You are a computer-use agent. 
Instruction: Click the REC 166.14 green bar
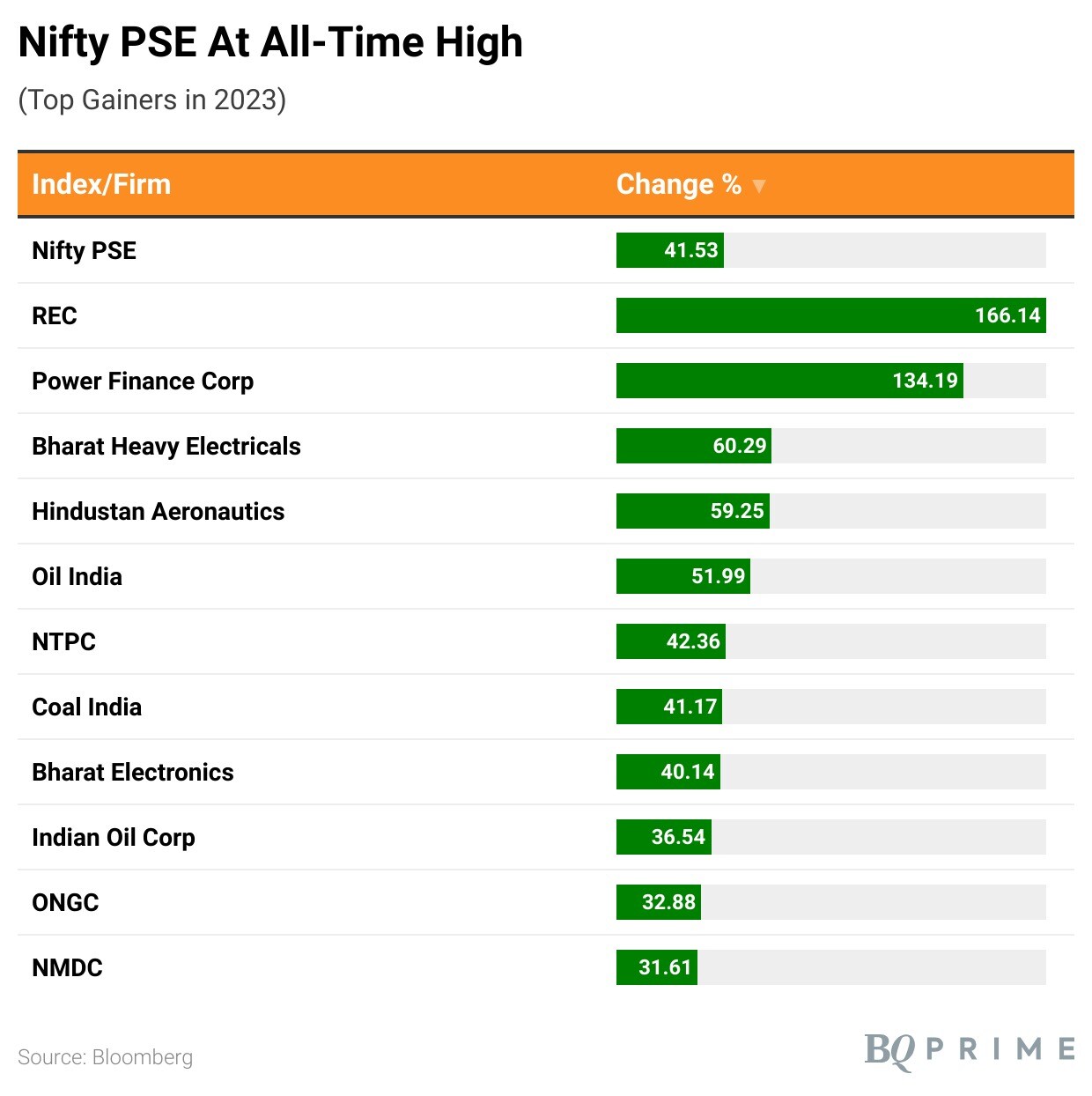(830, 315)
